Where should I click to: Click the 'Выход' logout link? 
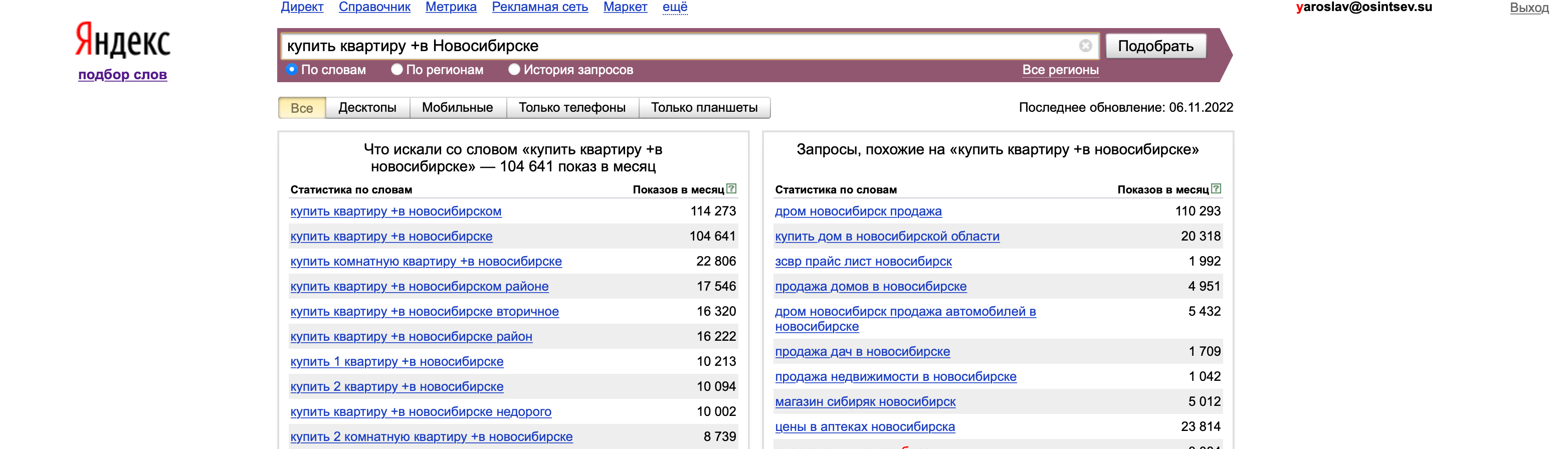[x=1529, y=8]
